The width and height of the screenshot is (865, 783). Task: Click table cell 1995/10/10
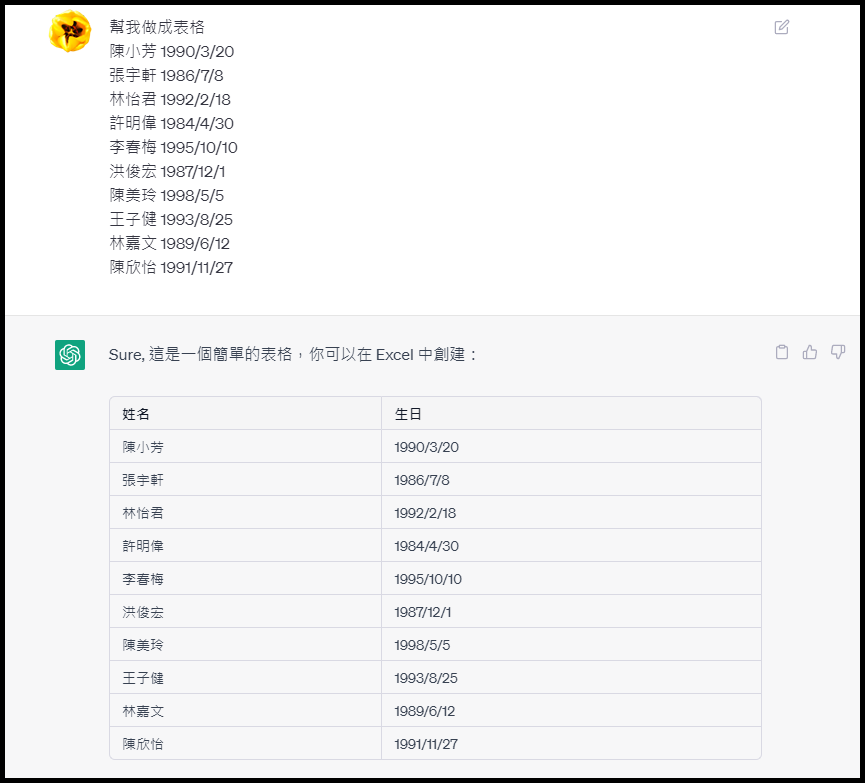571,578
